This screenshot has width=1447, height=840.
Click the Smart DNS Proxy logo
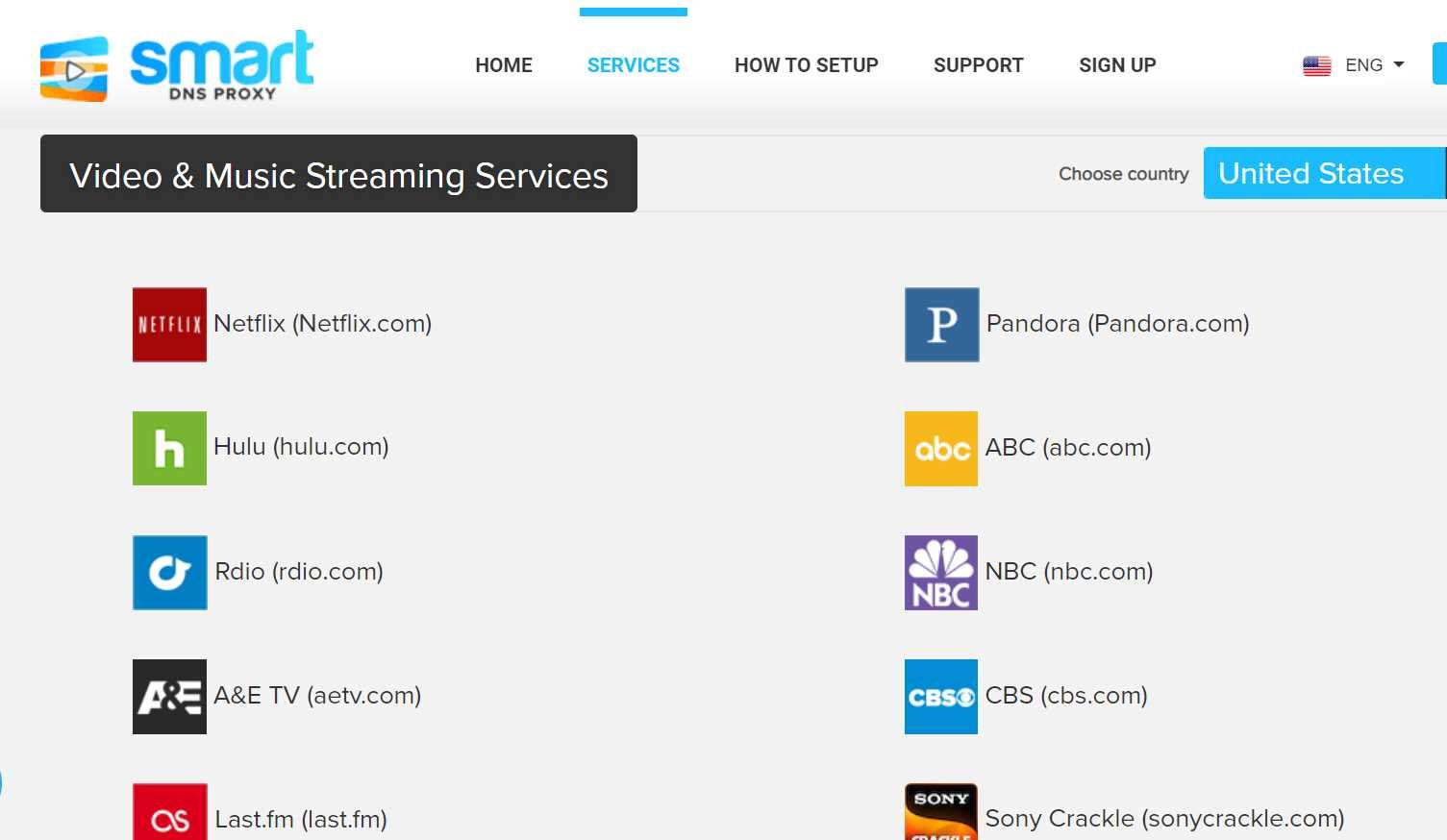tap(177, 66)
